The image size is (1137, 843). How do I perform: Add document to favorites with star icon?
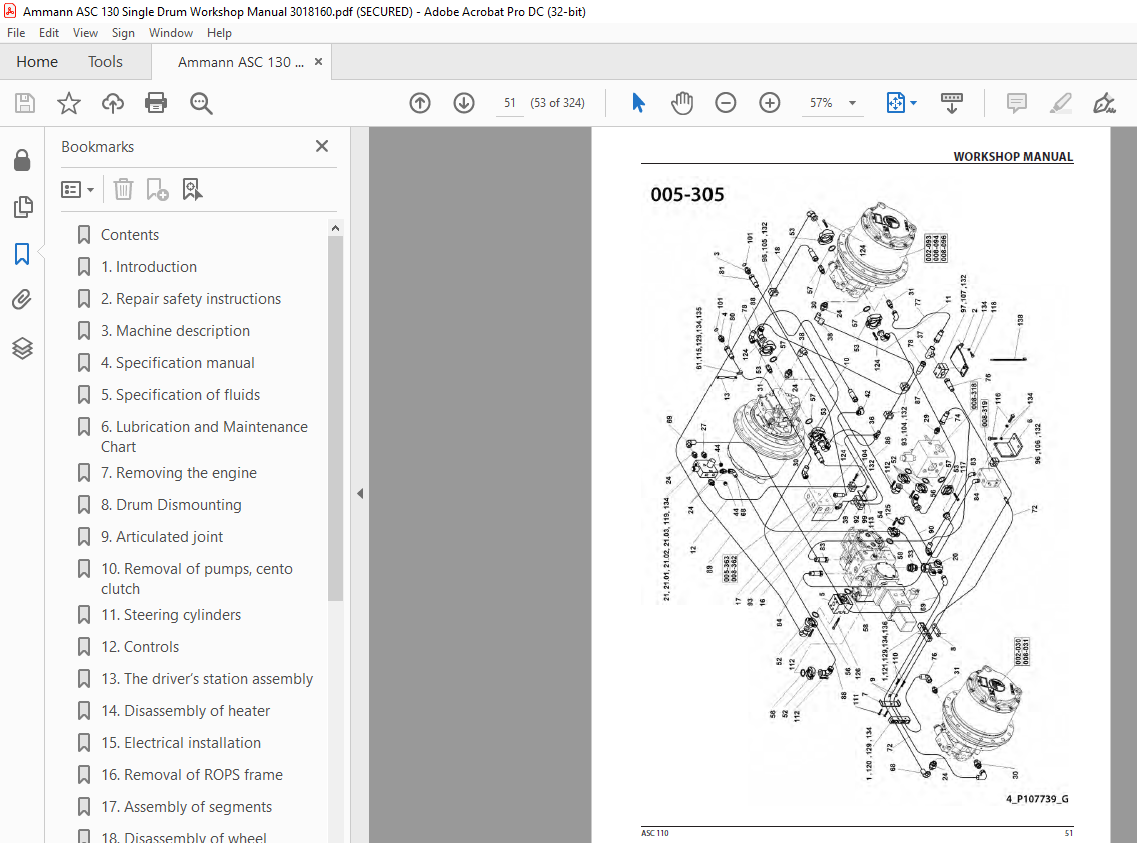69,103
